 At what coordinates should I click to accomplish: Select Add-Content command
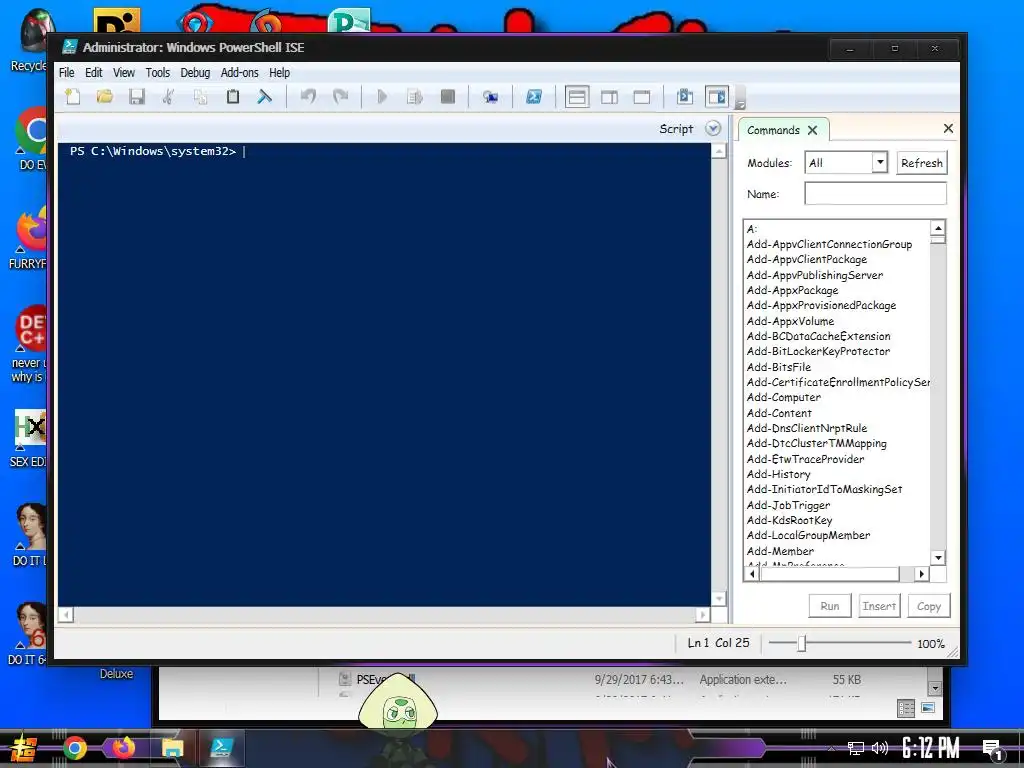tap(779, 413)
